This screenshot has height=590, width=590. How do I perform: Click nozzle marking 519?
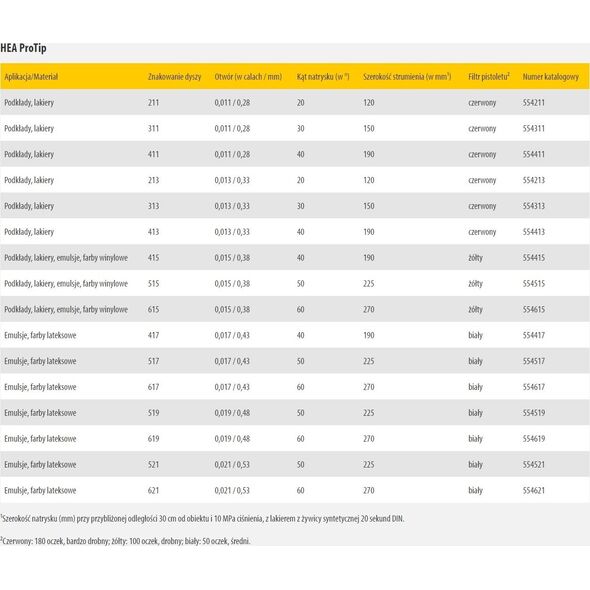154,413
